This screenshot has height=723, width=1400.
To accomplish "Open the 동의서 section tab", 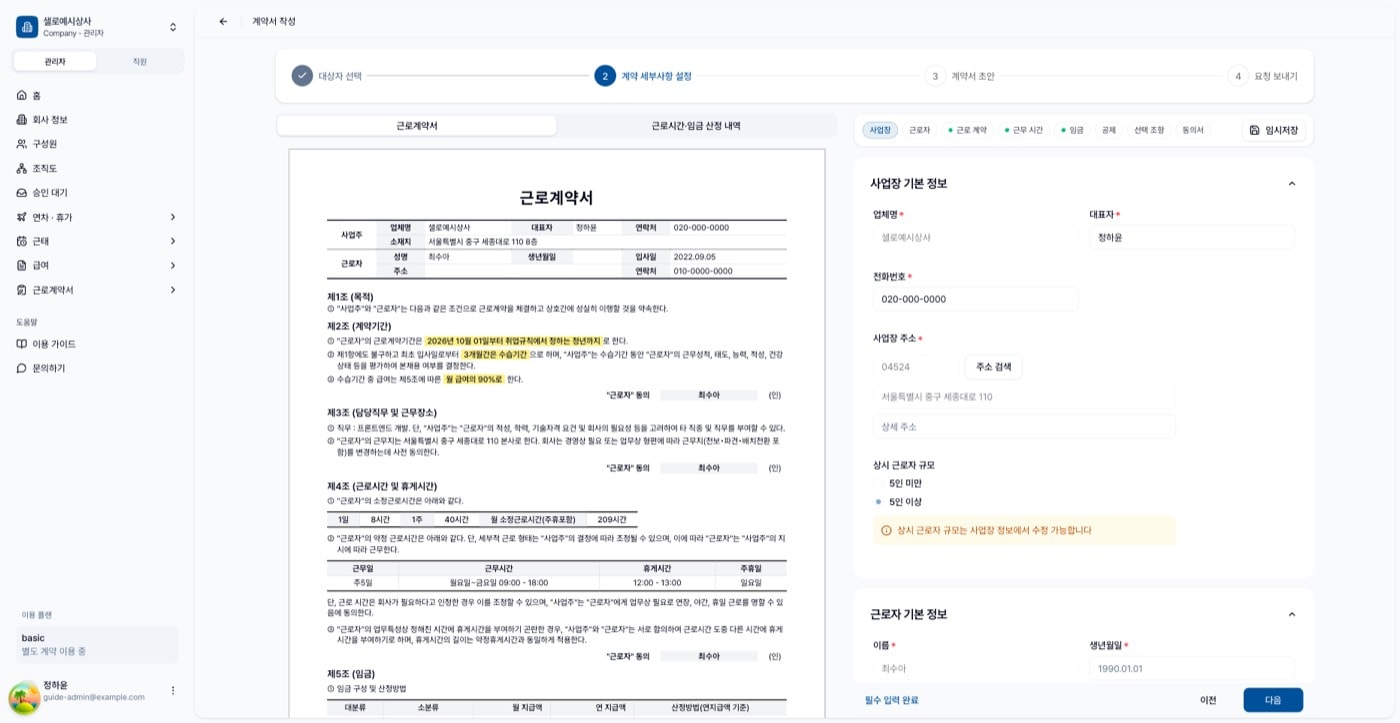I will point(1193,130).
